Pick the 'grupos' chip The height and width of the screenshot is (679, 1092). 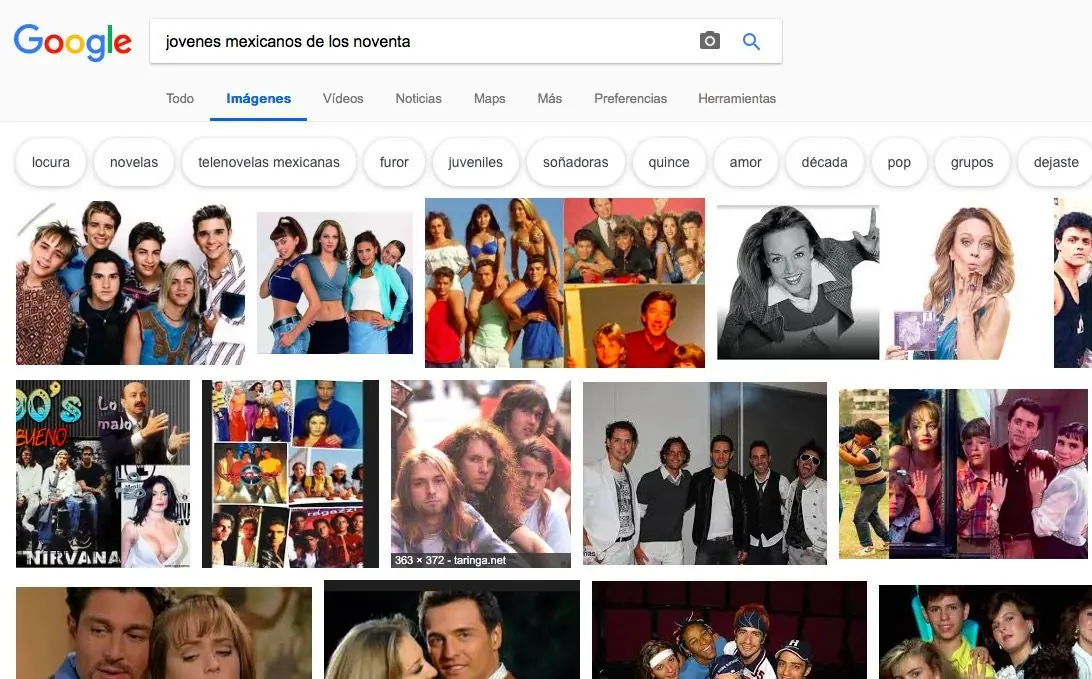[x=972, y=162]
